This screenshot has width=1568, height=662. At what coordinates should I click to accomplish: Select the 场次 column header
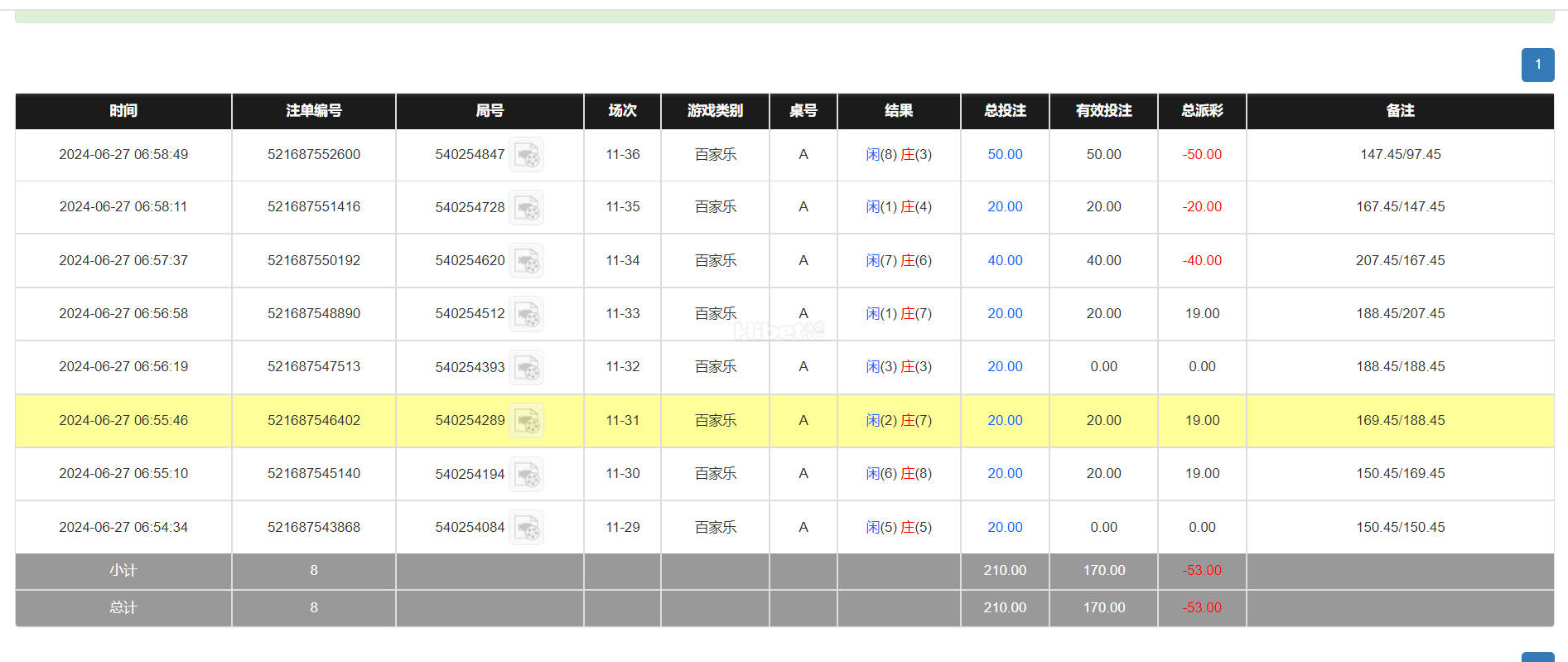pos(622,111)
